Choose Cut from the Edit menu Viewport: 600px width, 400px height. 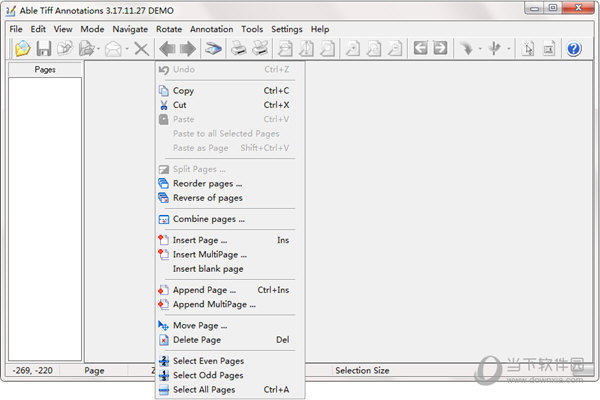click(x=230, y=105)
